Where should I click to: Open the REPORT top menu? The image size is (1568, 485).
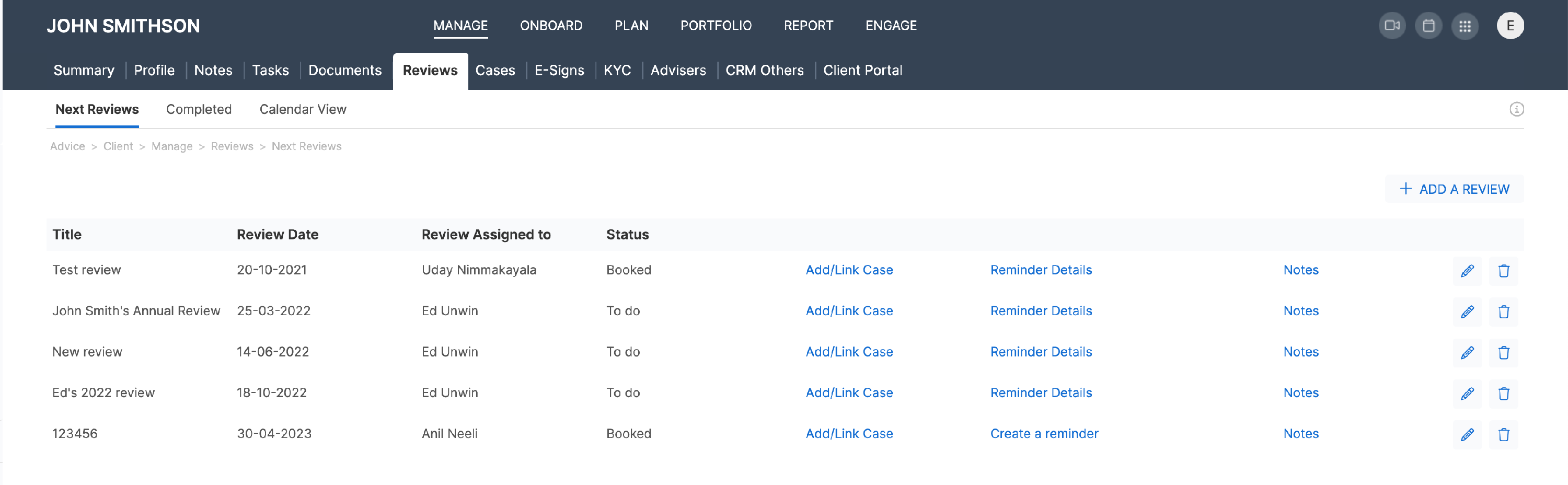coord(809,26)
